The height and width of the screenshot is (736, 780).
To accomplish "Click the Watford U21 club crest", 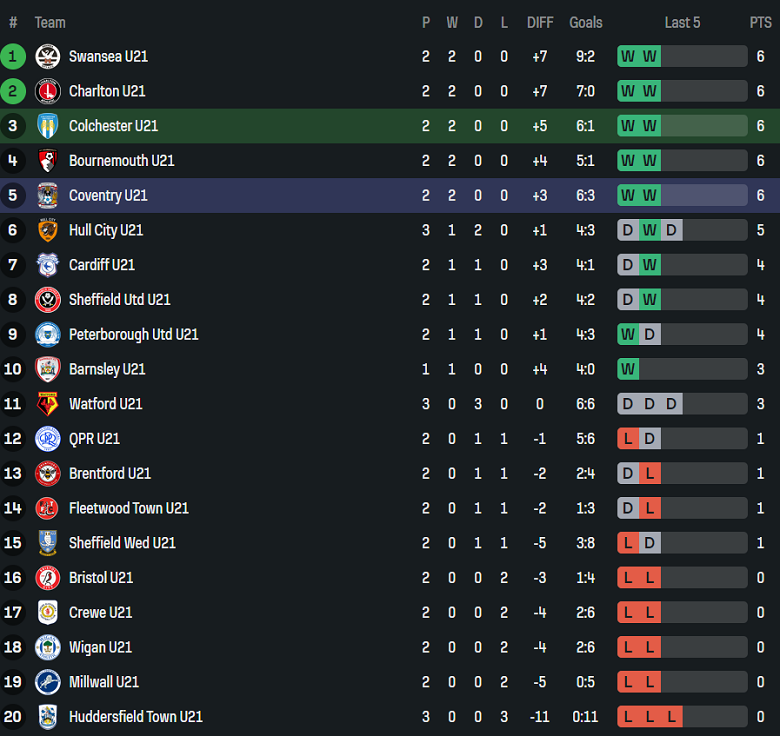I will tap(47, 404).
